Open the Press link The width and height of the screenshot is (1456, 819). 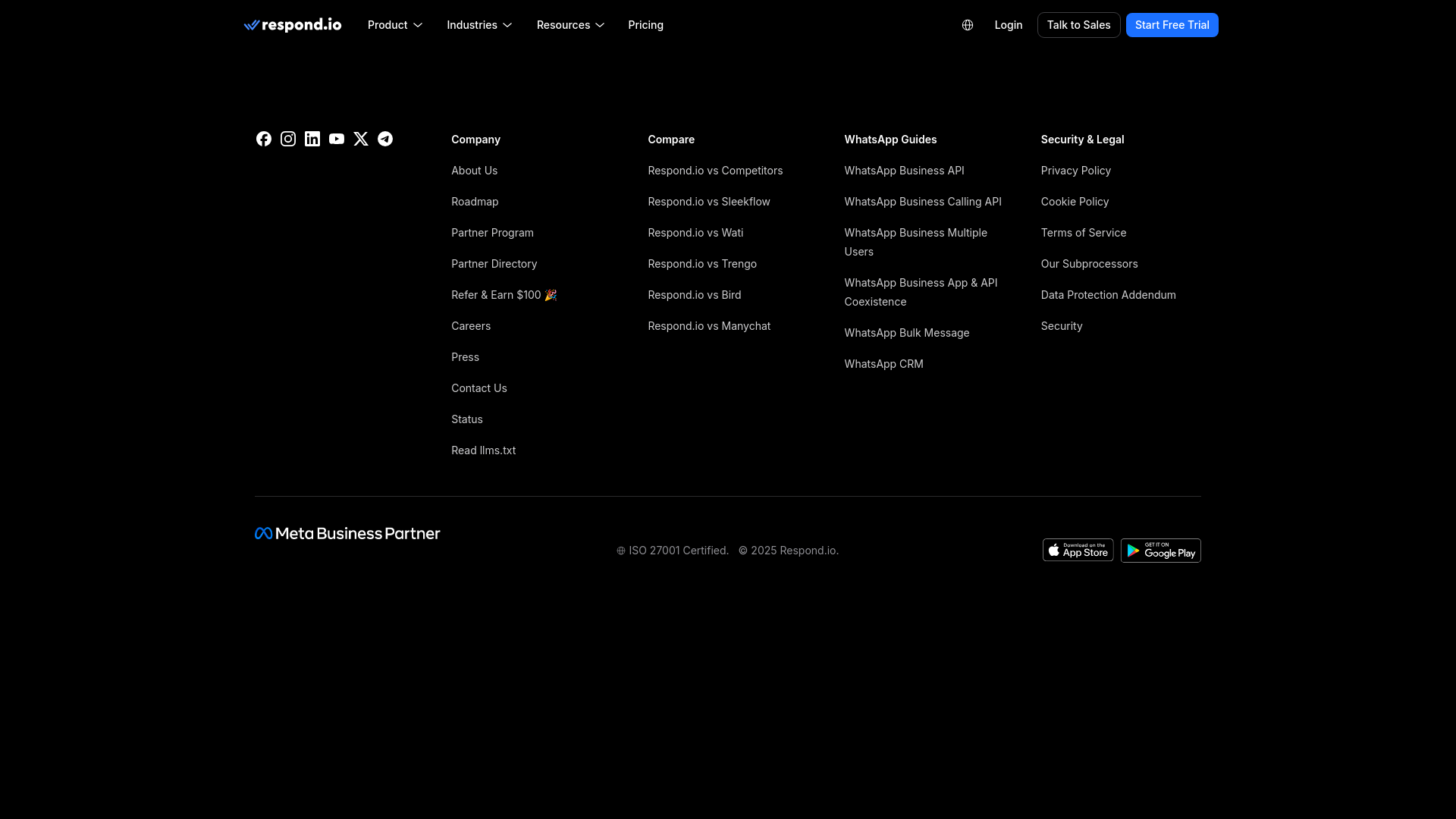[x=466, y=357]
